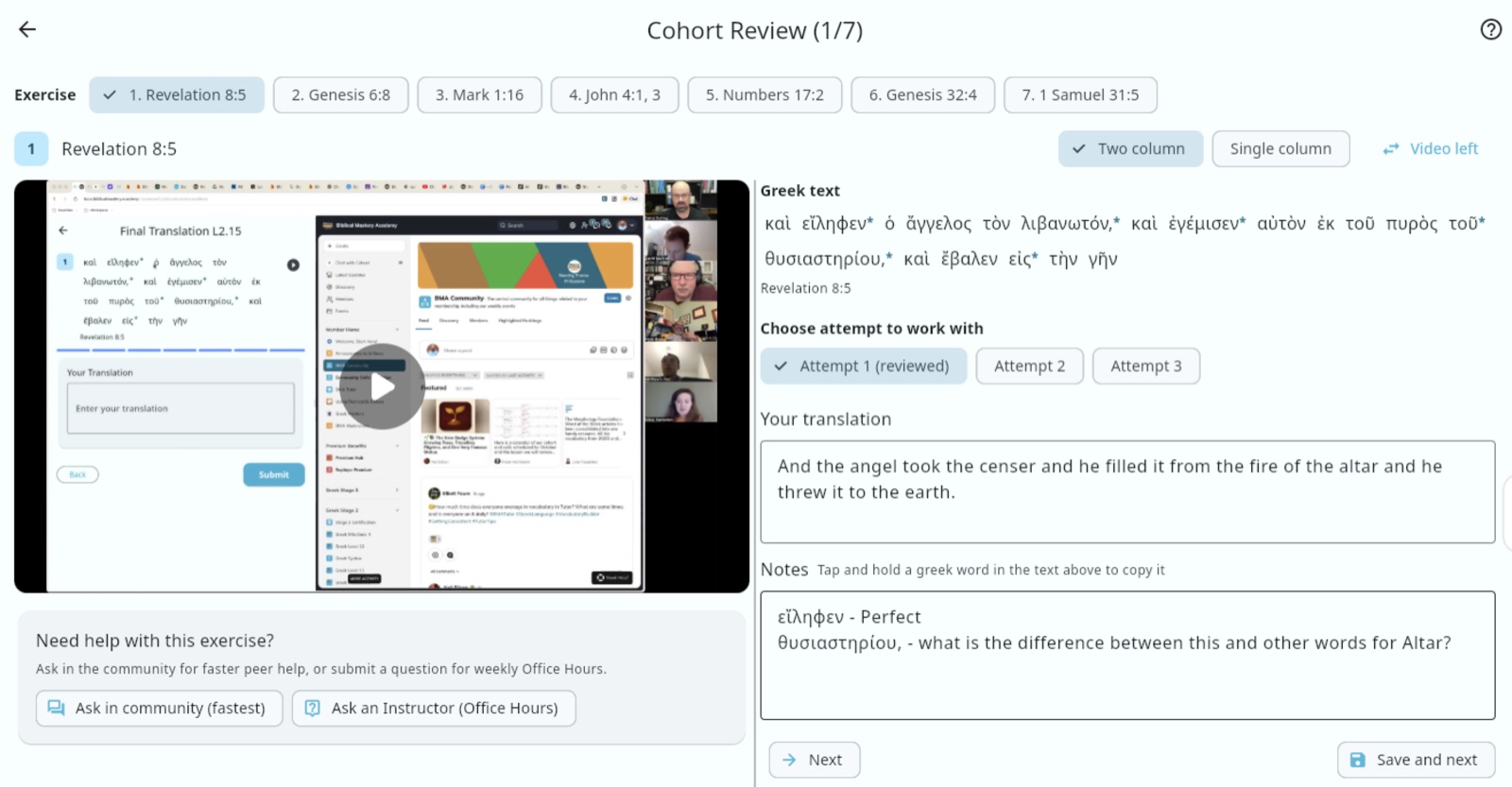Click the floppy disk icon on Save and next

(x=1358, y=760)
